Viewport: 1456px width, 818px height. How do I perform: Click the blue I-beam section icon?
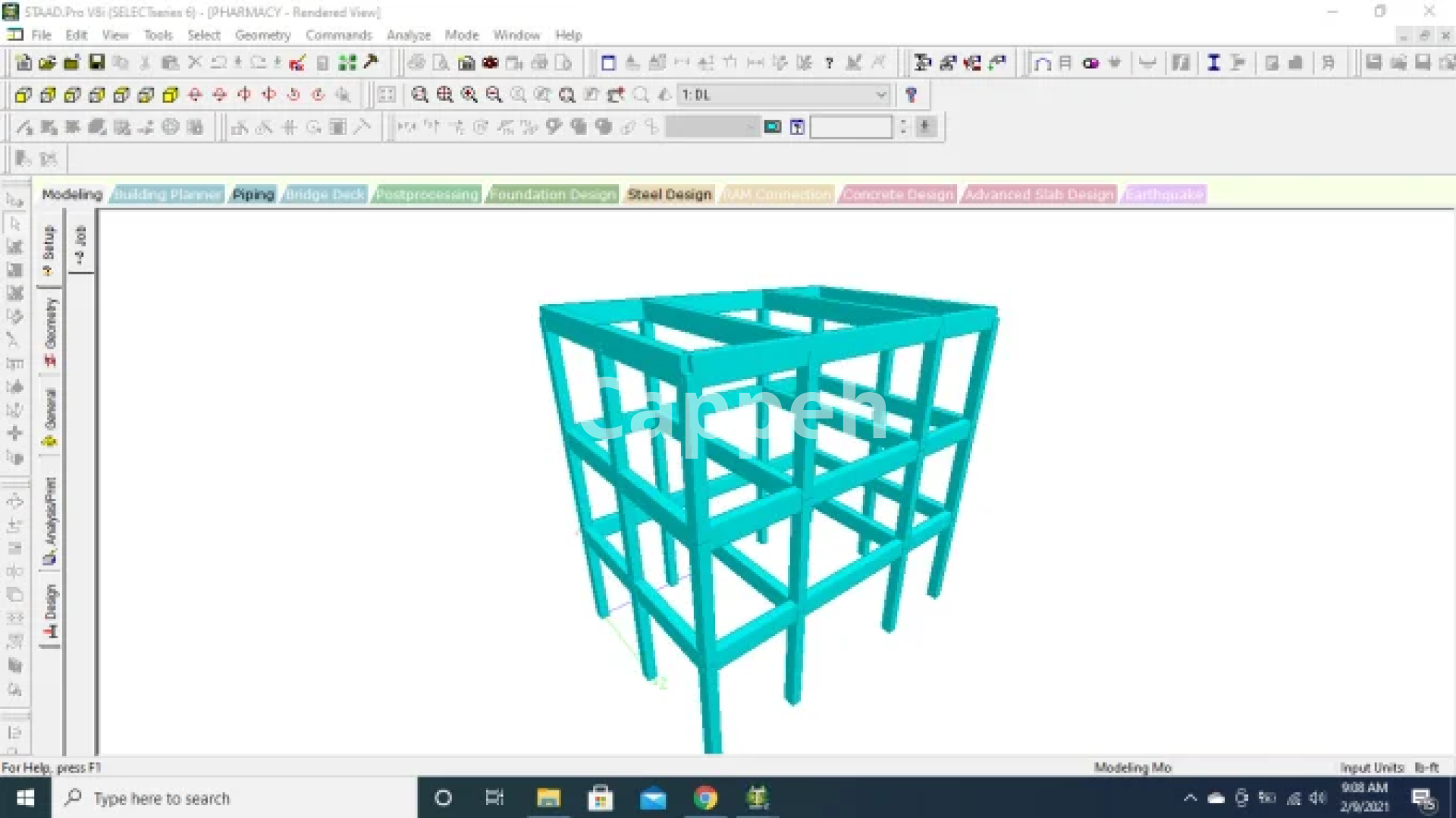1213,63
